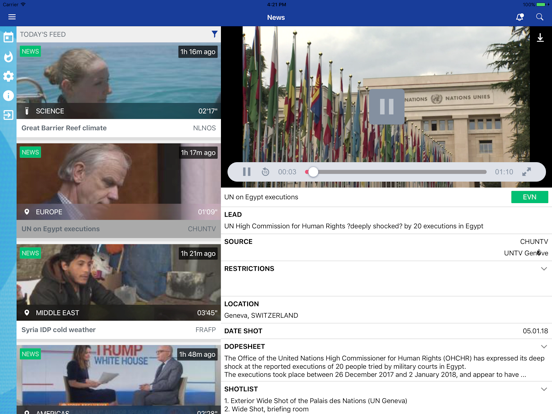Click the MIDDLE EAST category label
Image resolution: width=552 pixels, height=414 pixels.
[x=57, y=313]
